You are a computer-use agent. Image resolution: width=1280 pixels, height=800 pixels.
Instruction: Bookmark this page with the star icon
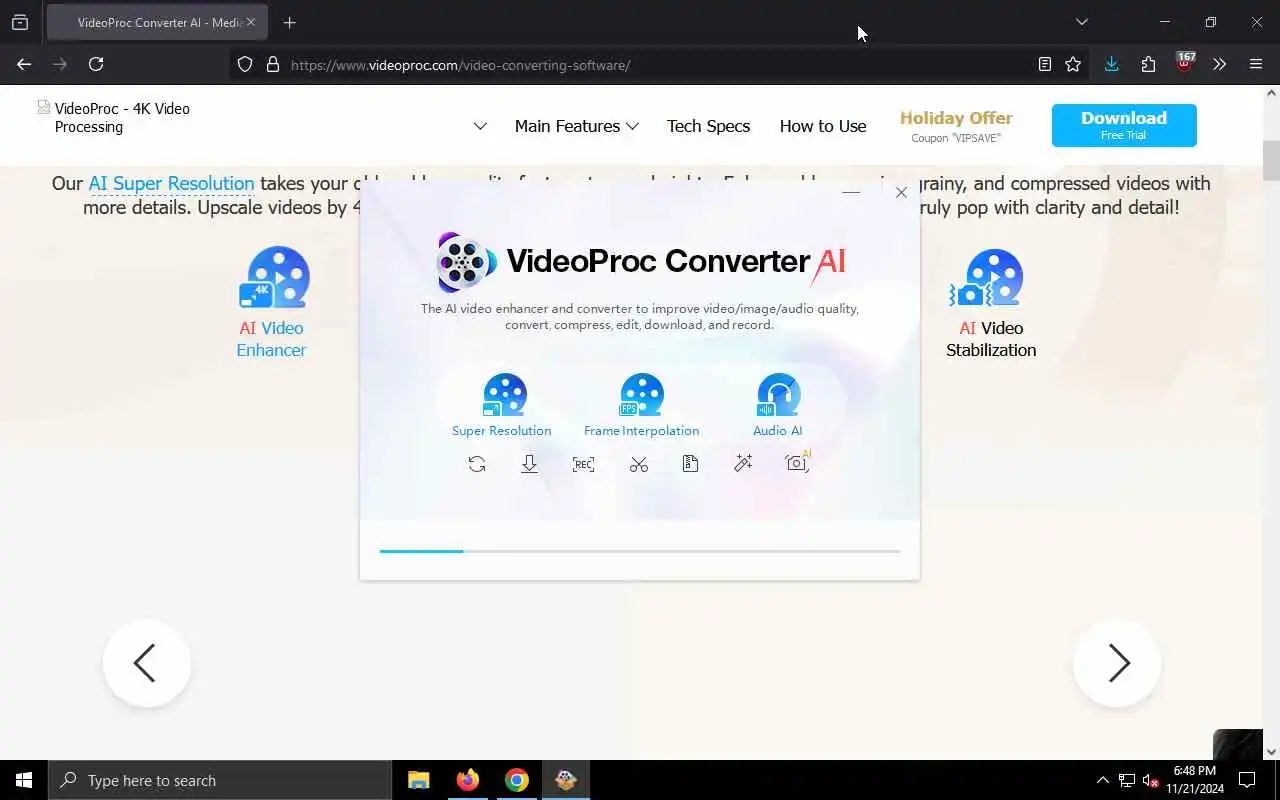(x=1073, y=64)
